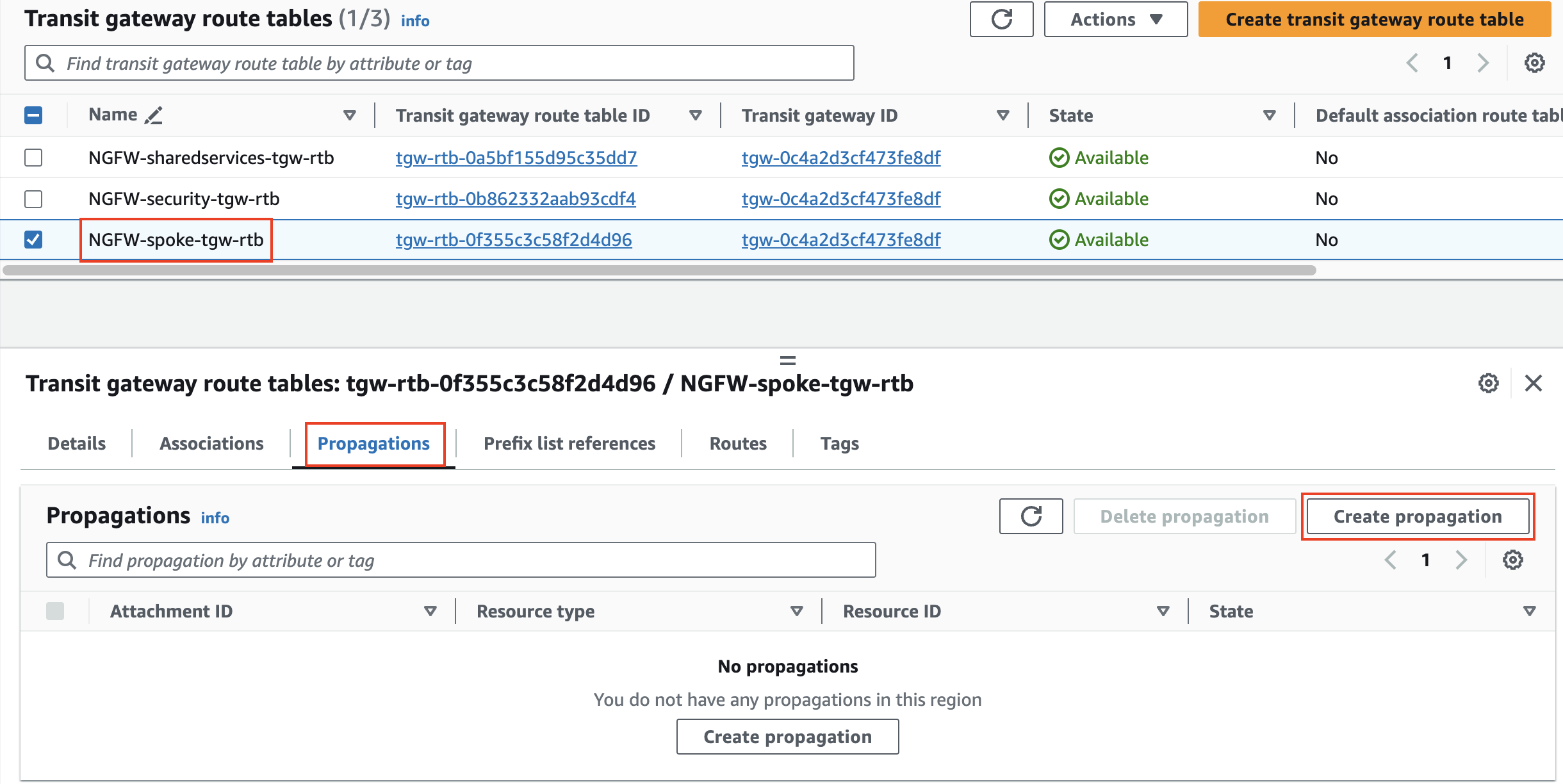
Task: Click Create propagation button in header
Action: pos(1418,516)
